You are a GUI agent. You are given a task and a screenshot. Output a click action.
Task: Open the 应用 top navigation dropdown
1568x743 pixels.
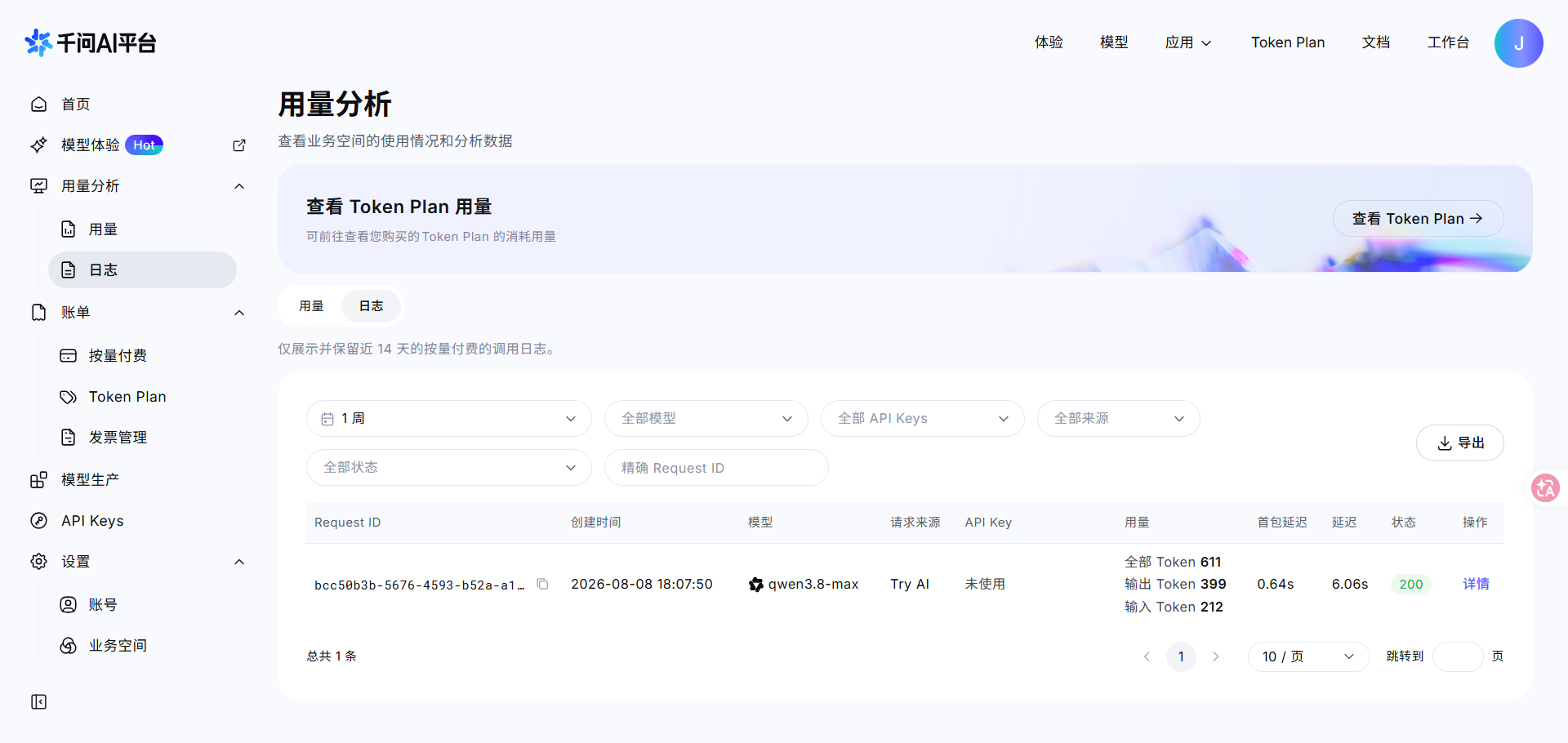pos(1188,42)
